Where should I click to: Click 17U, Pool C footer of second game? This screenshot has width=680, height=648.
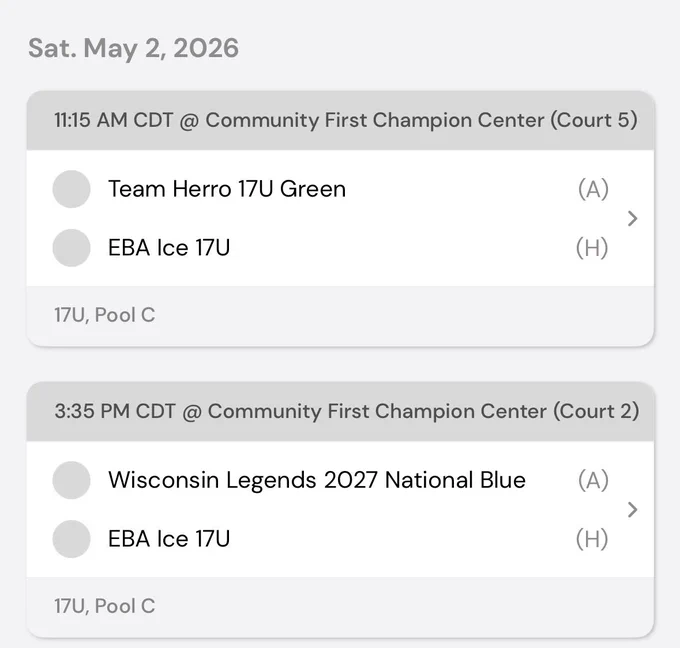pos(105,606)
